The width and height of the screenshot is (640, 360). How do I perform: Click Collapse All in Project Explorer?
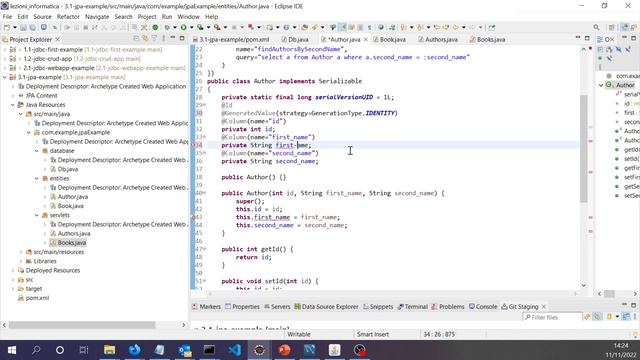coord(136,38)
